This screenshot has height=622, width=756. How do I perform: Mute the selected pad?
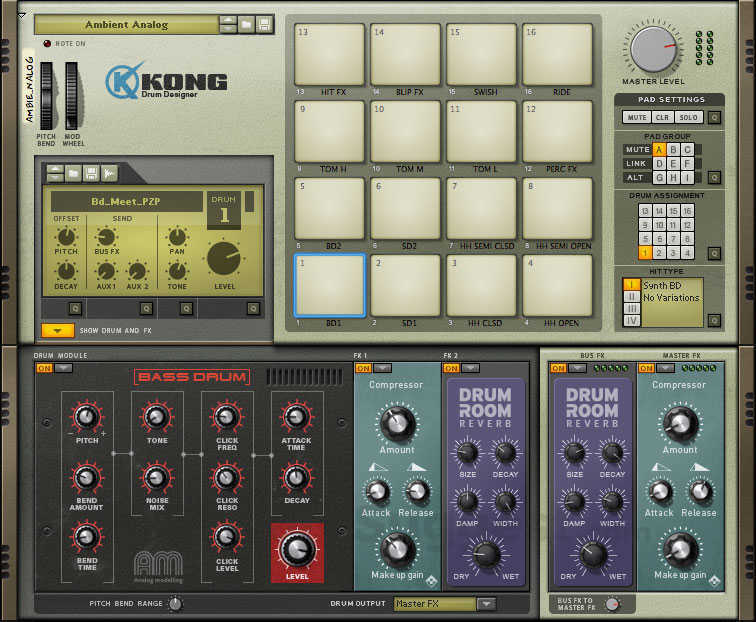[636, 117]
